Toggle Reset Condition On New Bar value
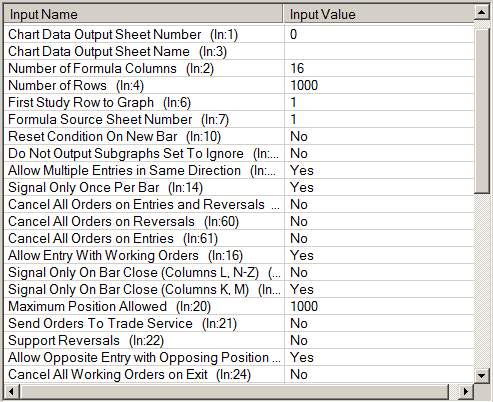Image resolution: width=493 pixels, height=402 pixels. tap(379, 137)
